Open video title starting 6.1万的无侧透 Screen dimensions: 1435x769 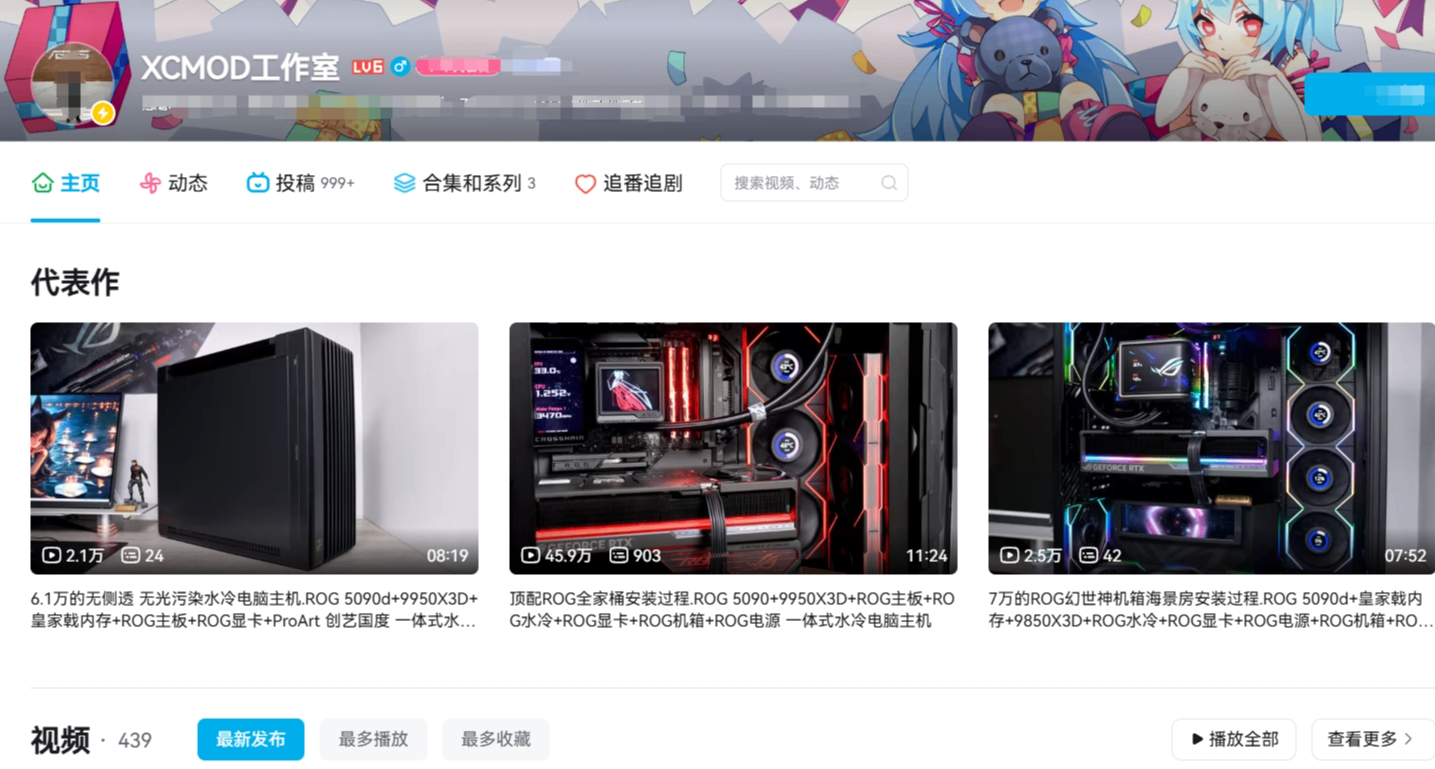click(254, 610)
